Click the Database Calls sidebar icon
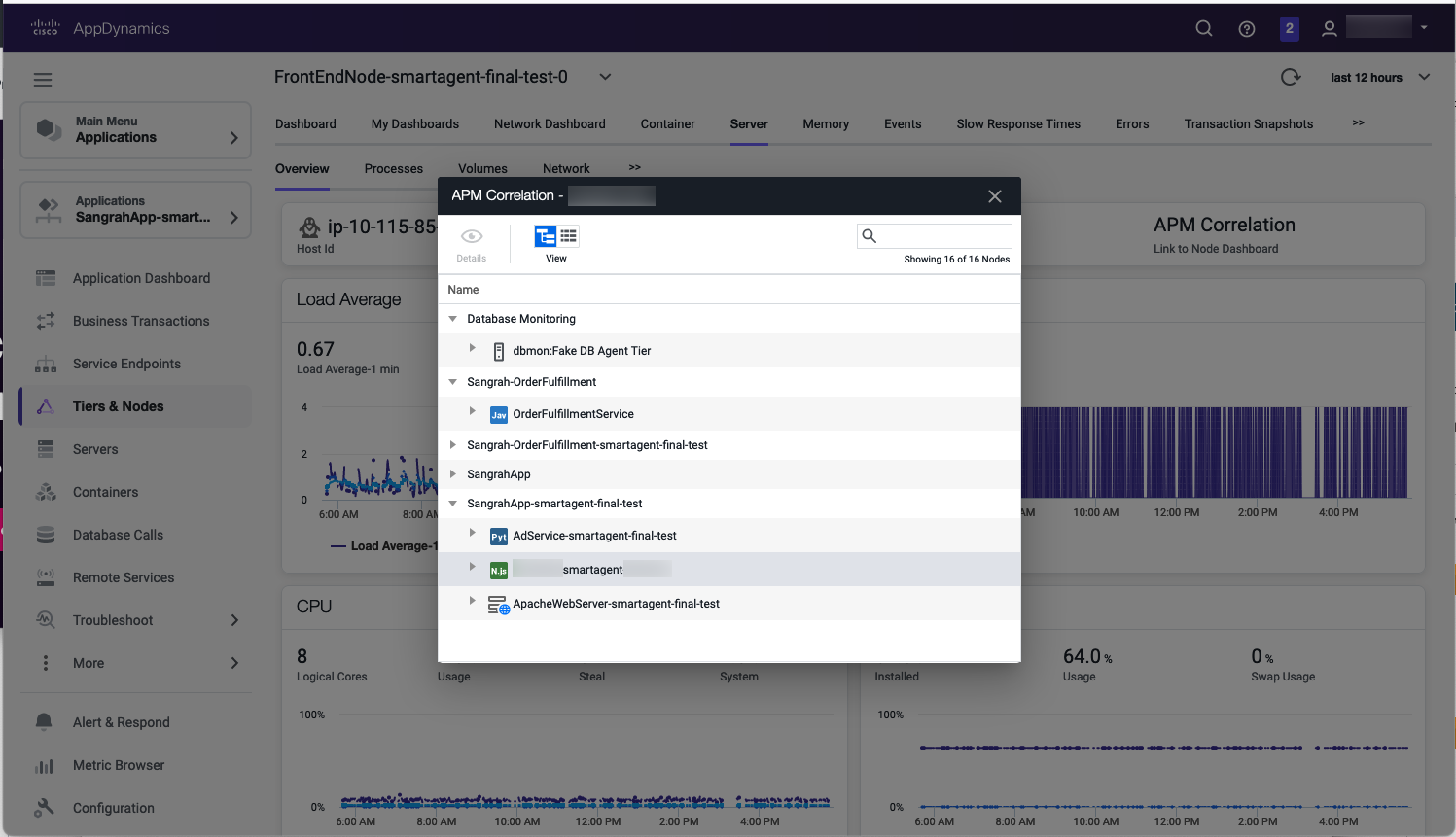The height and width of the screenshot is (837, 1456). point(46,535)
